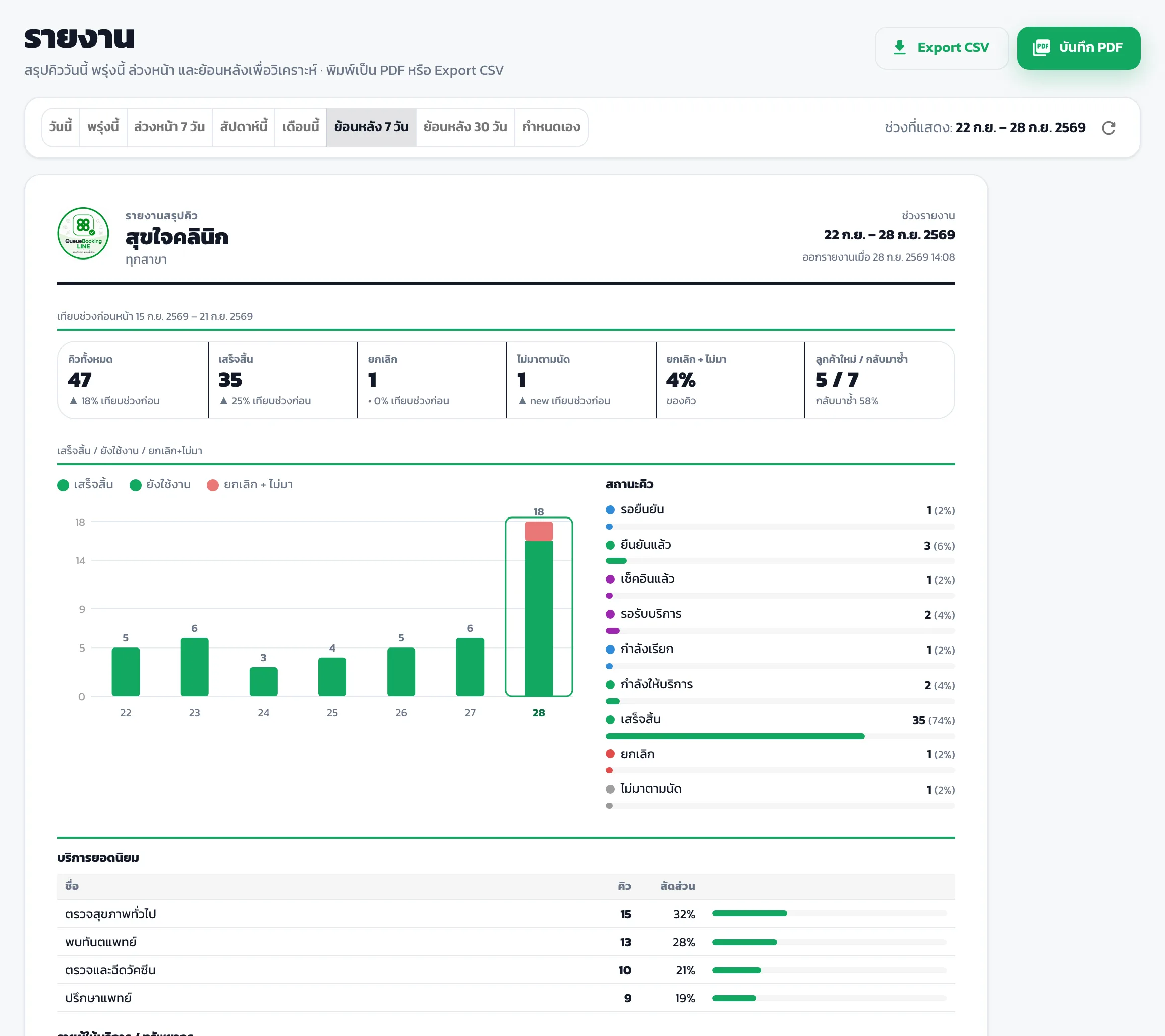Click the ยกเลิก + ไม่มา legend item
This screenshot has width=1165, height=1036.
pos(250,485)
